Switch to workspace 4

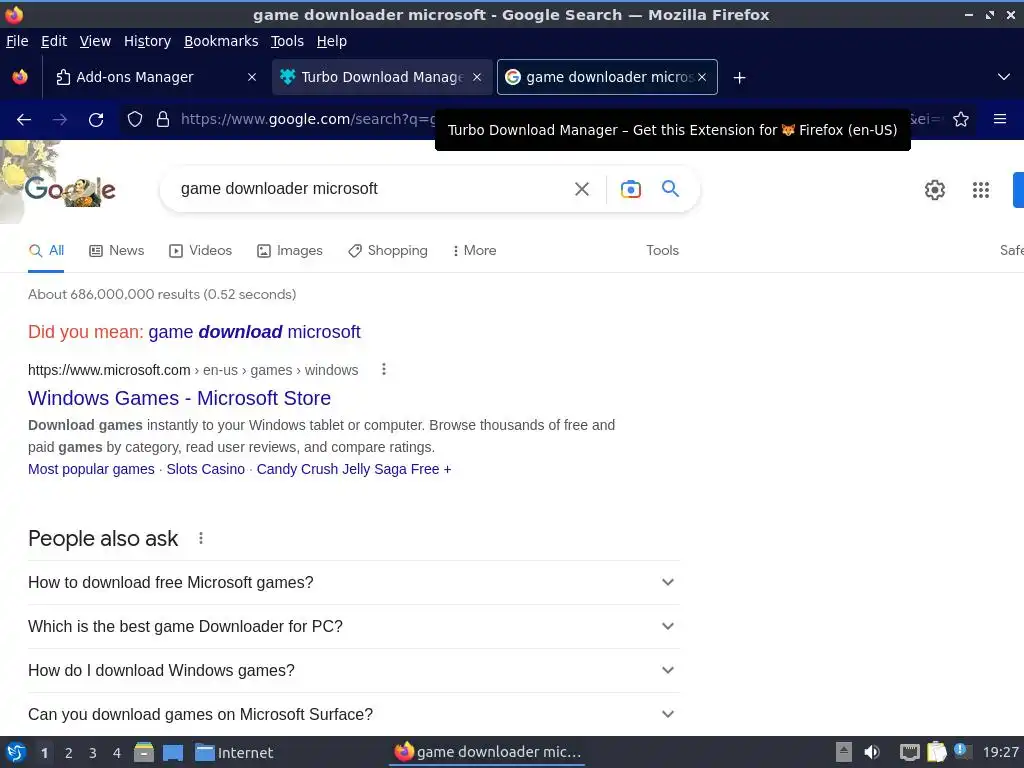117,753
